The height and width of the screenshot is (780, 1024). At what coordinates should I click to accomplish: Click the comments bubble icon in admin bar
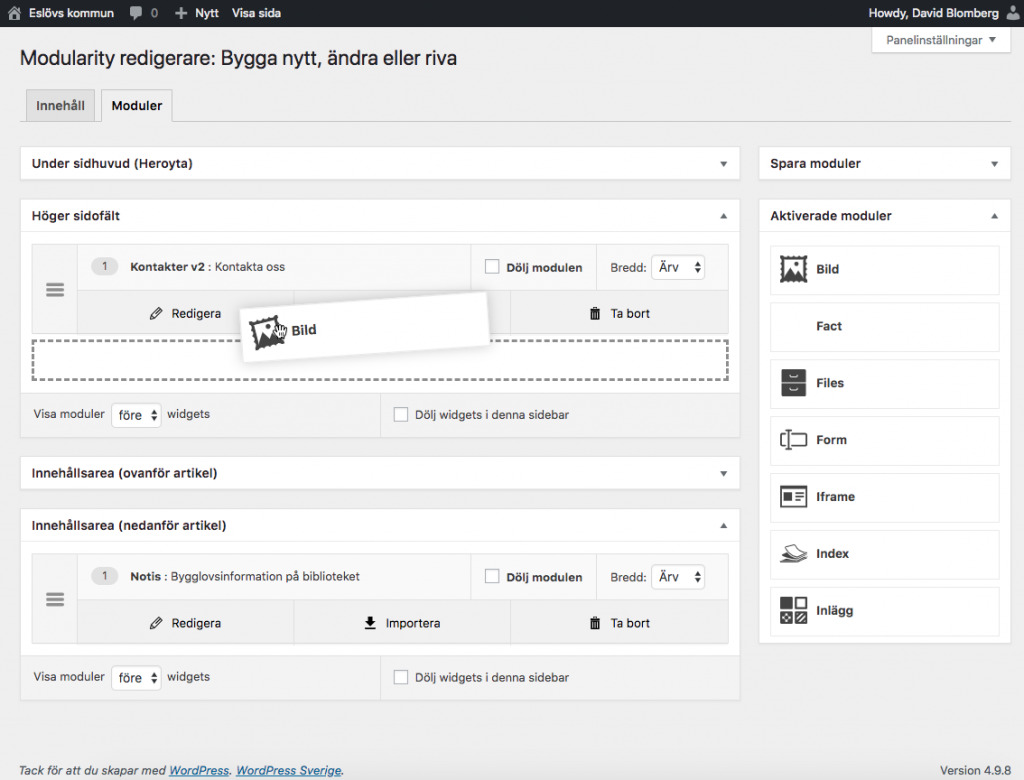click(136, 14)
